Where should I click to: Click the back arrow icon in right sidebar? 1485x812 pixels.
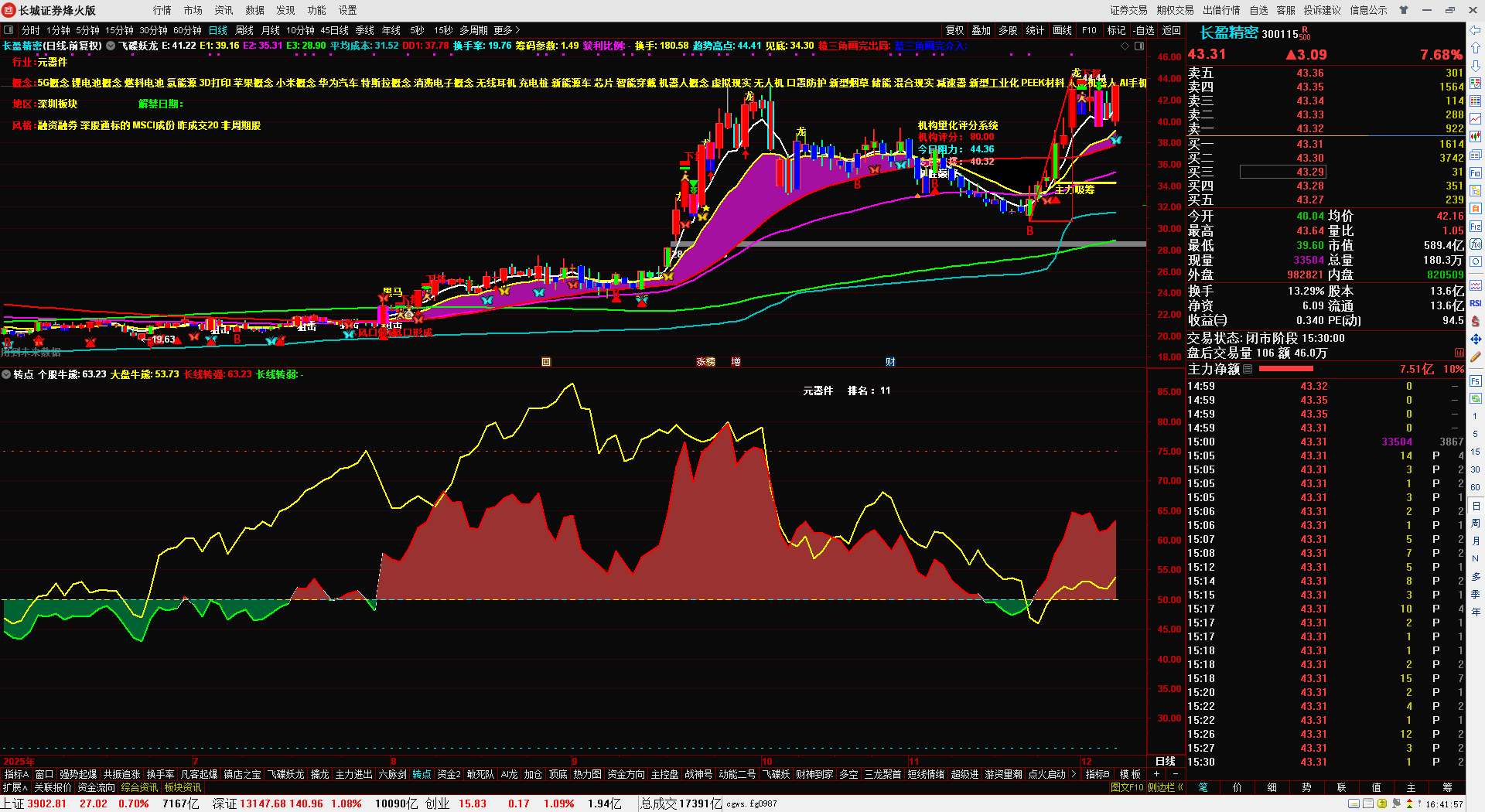(x=1476, y=30)
